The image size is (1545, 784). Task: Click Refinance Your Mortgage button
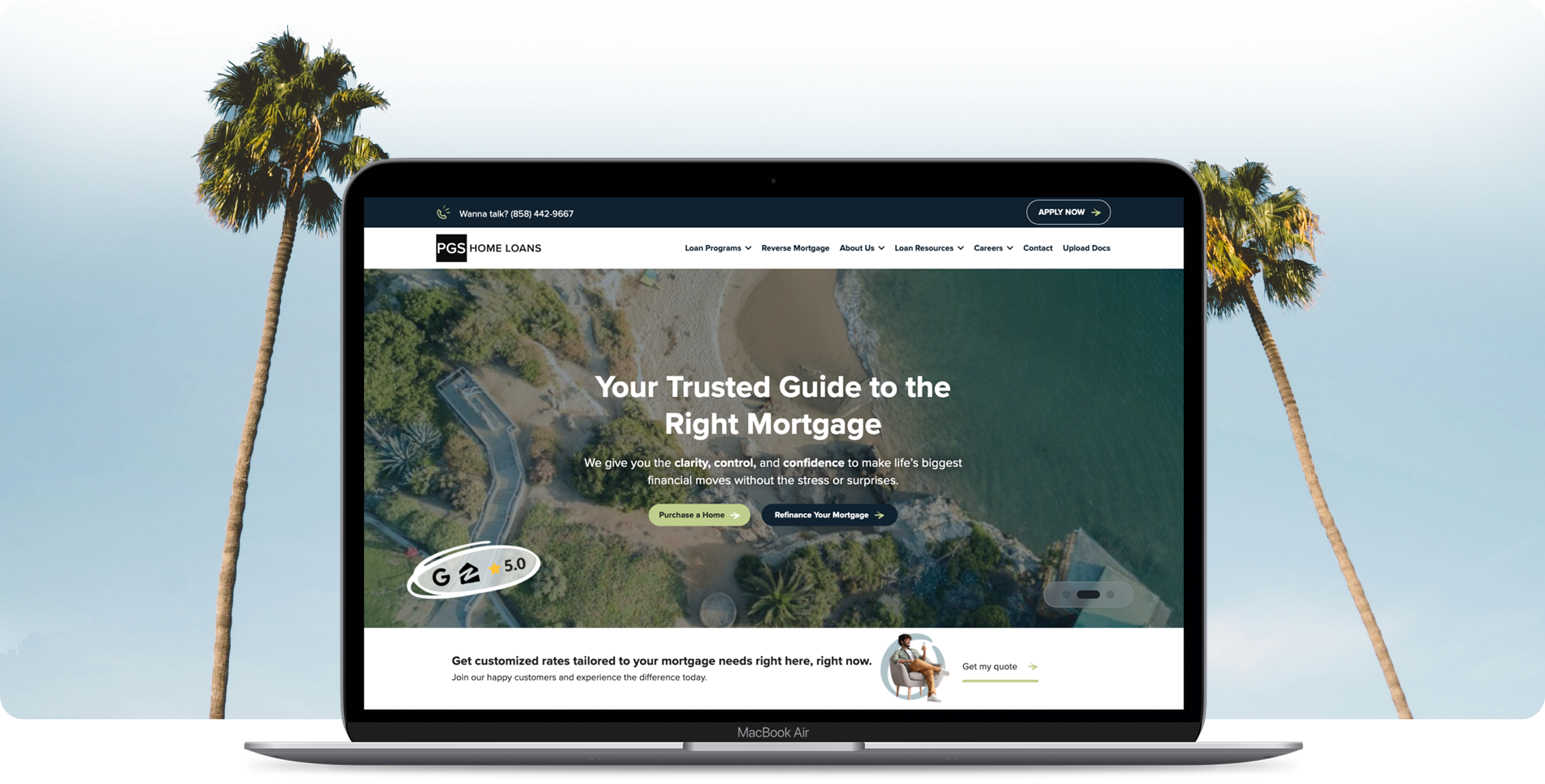pos(829,515)
